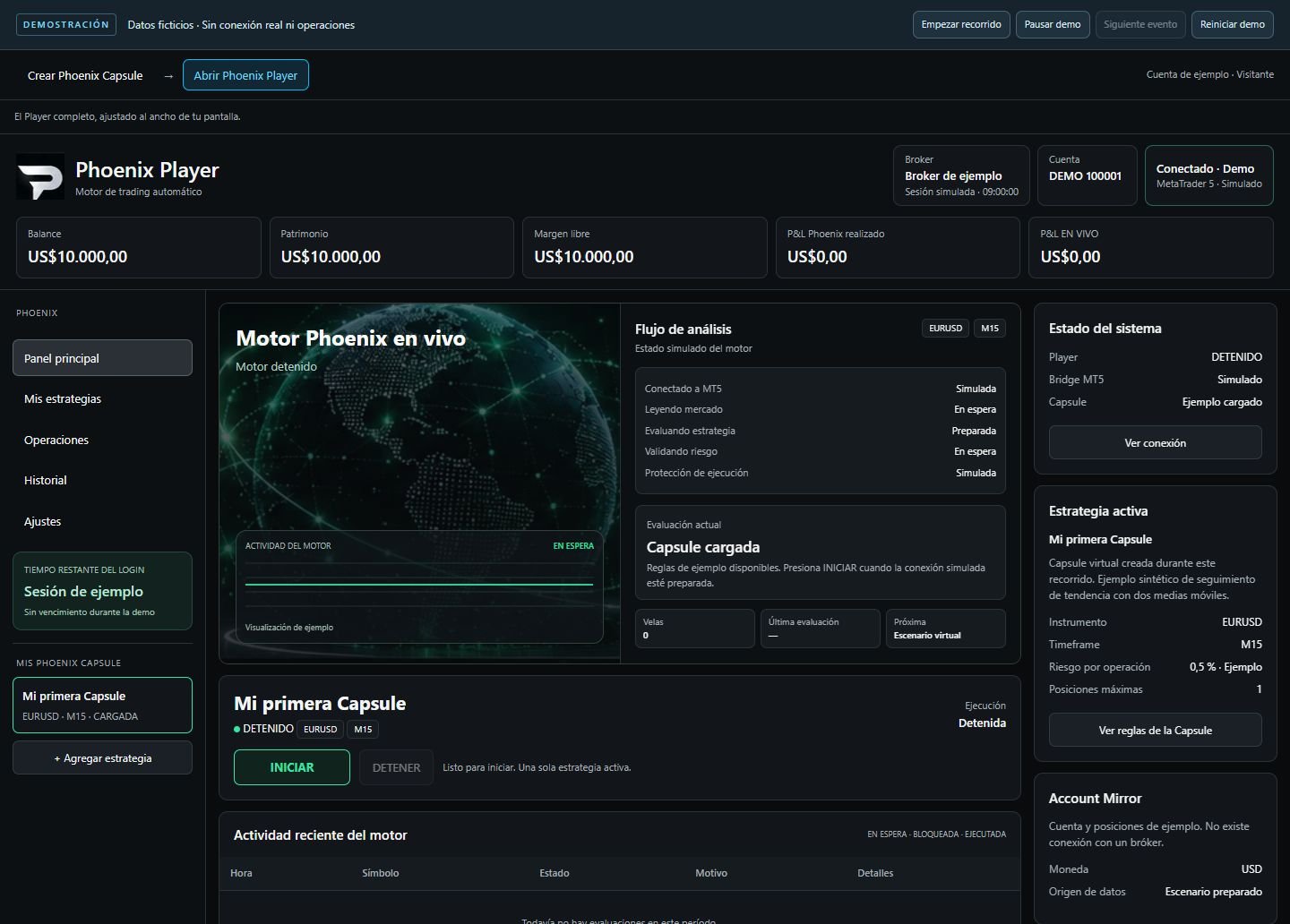
Task: Click the Motivo column header
Action: point(711,873)
